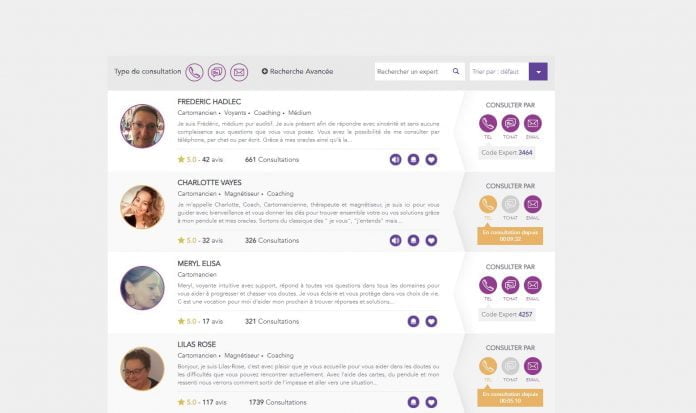Click Charlotte Vayes profile photo
The height and width of the screenshot is (413, 696).
coord(142,207)
